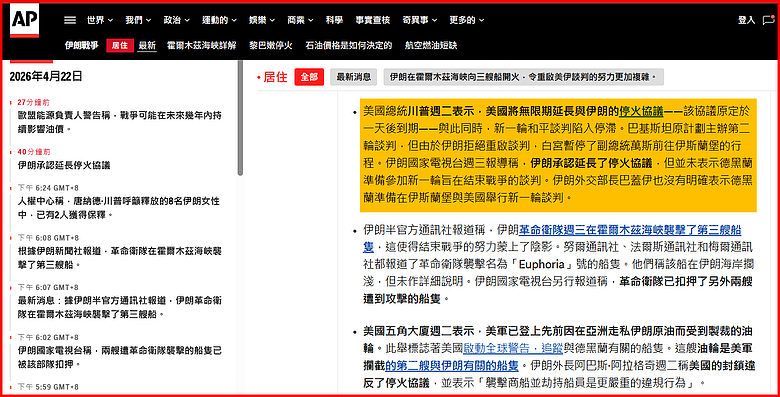Switch to the 最新 tab
780x397 pixels.
pos(147,45)
